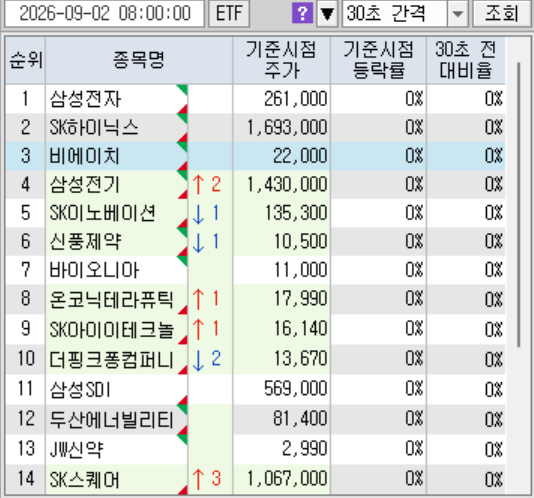Select the 더핑크퐁컴퍼니 stock name
The width and height of the screenshot is (534, 498).
(x=112, y=359)
